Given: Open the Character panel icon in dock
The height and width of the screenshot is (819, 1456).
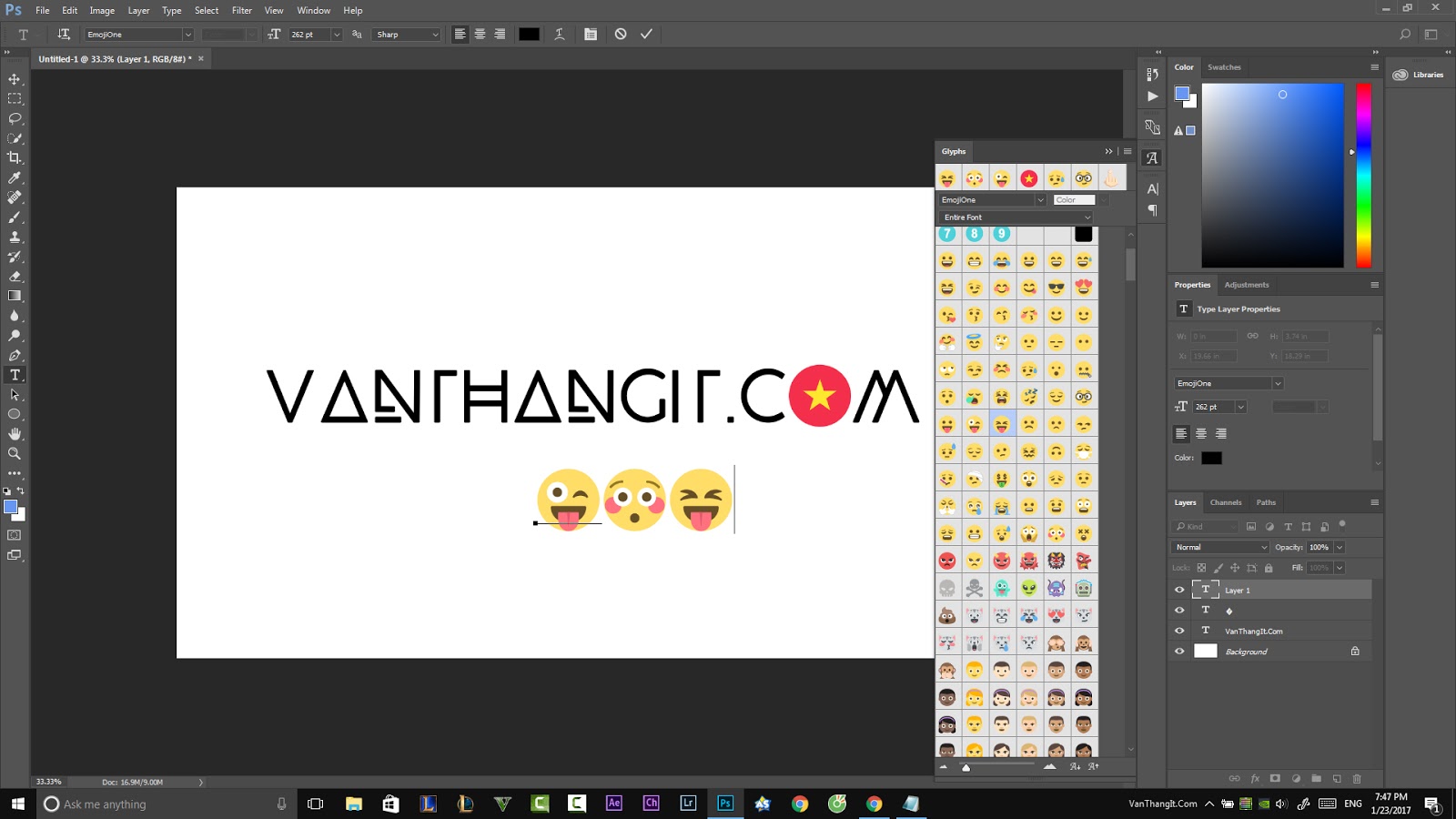Looking at the screenshot, I should pos(1153,188).
